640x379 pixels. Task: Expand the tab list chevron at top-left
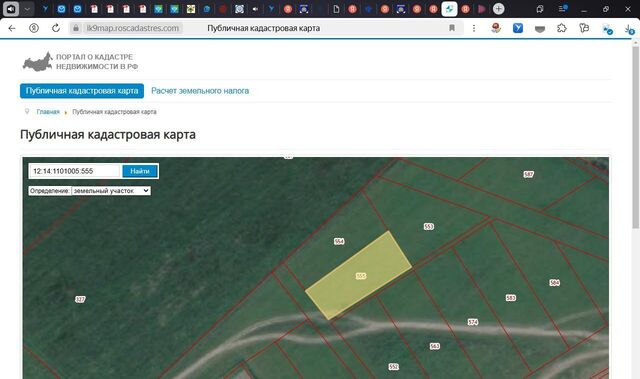[x=27, y=9]
